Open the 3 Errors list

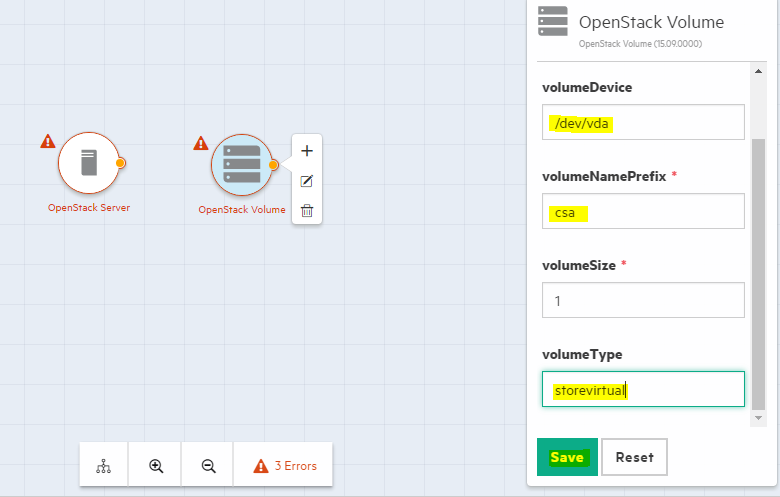click(x=285, y=466)
